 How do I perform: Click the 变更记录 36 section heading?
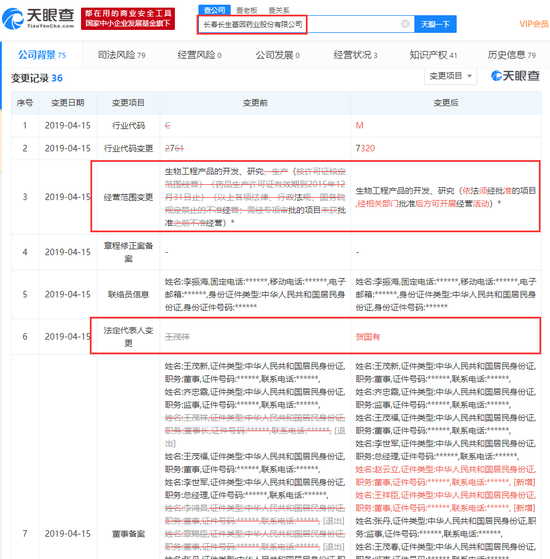[37, 78]
